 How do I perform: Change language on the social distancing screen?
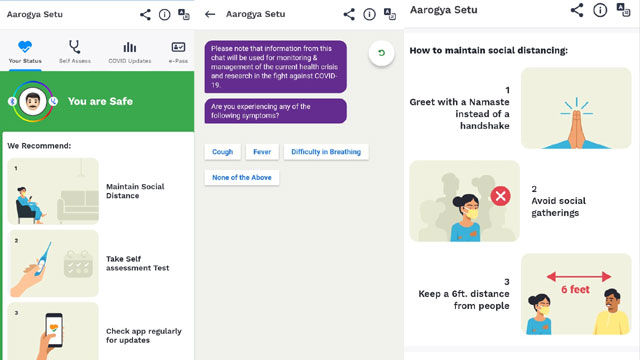coord(623,10)
